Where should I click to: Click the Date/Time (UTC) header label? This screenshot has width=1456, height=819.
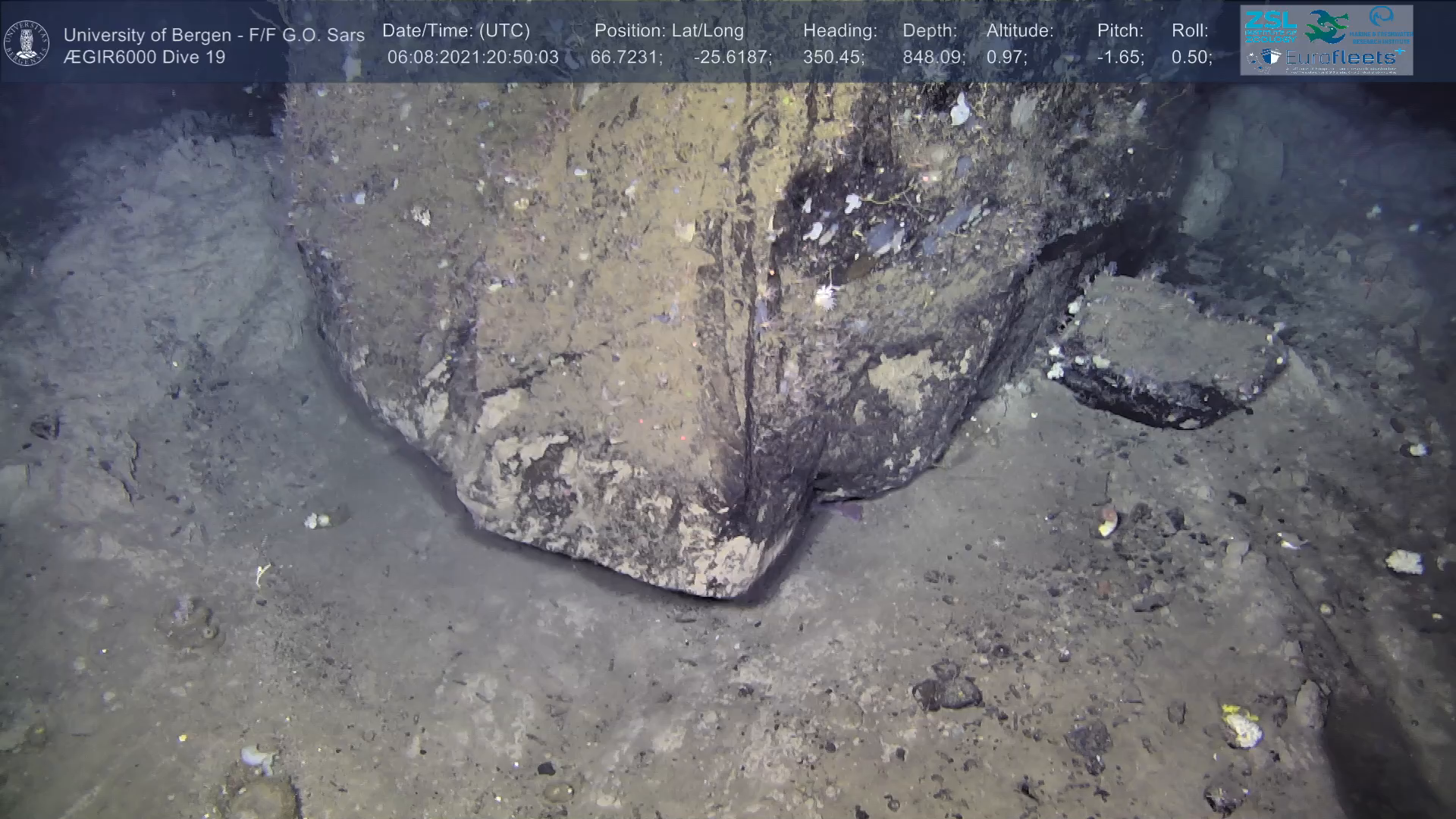(456, 31)
